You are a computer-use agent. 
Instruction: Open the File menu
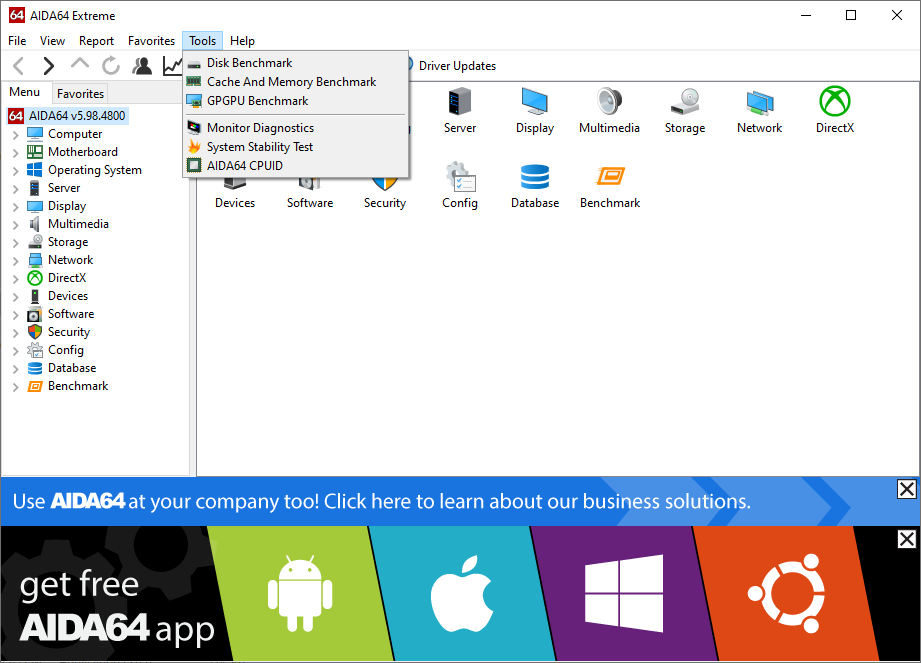tap(17, 41)
